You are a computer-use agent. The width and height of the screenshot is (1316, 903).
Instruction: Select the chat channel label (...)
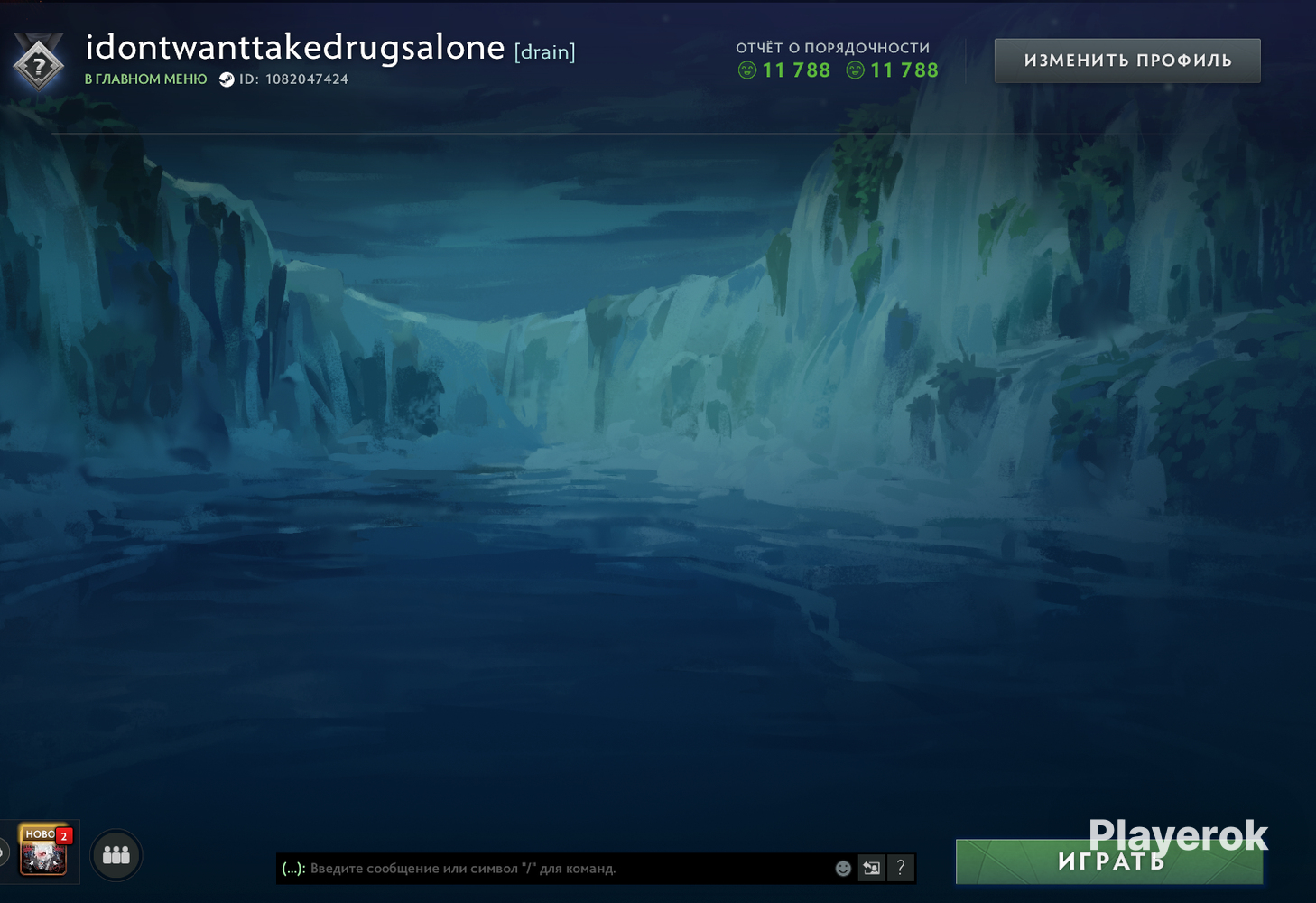click(293, 869)
